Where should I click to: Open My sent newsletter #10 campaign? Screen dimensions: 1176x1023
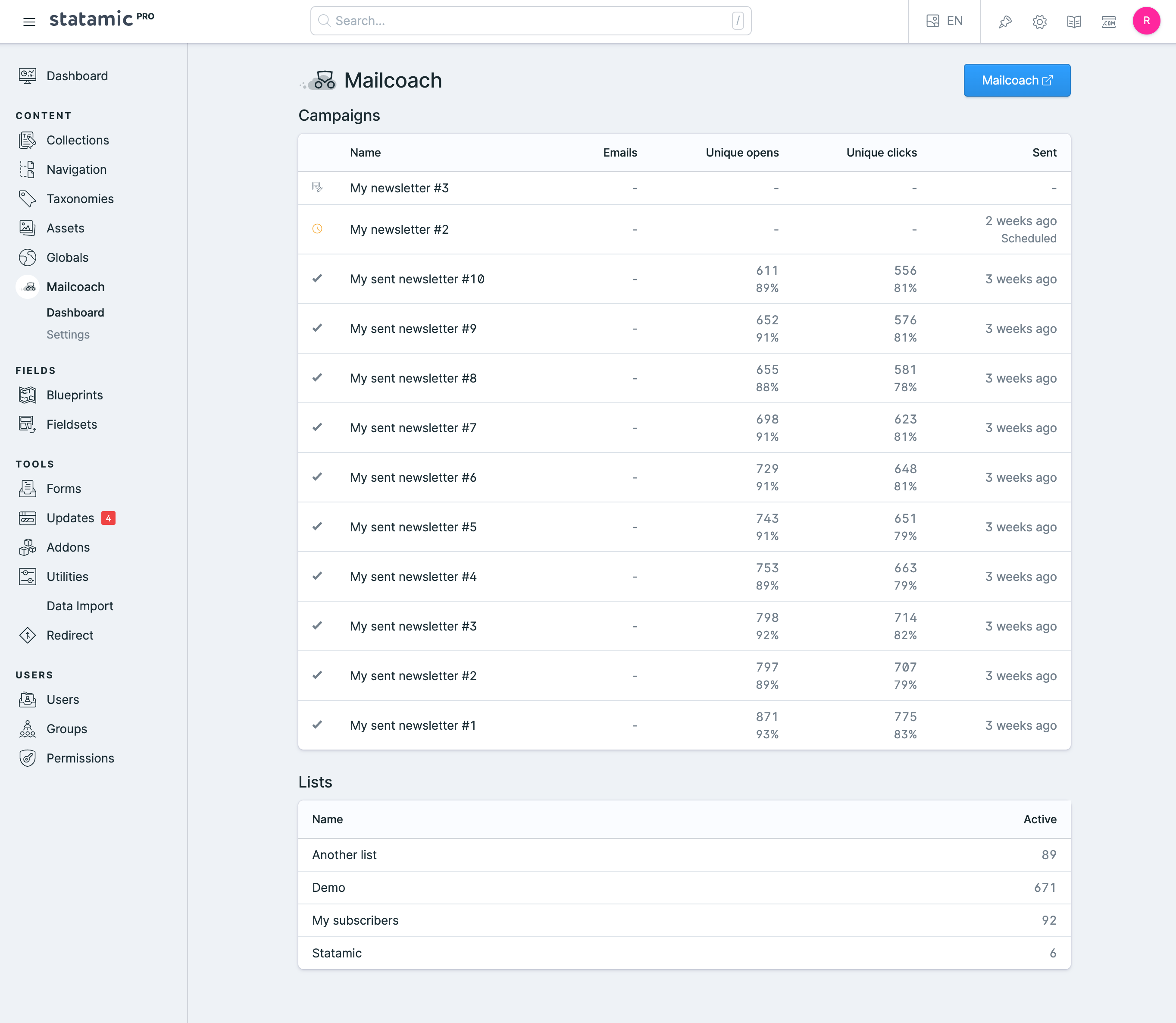click(x=417, y=279)
